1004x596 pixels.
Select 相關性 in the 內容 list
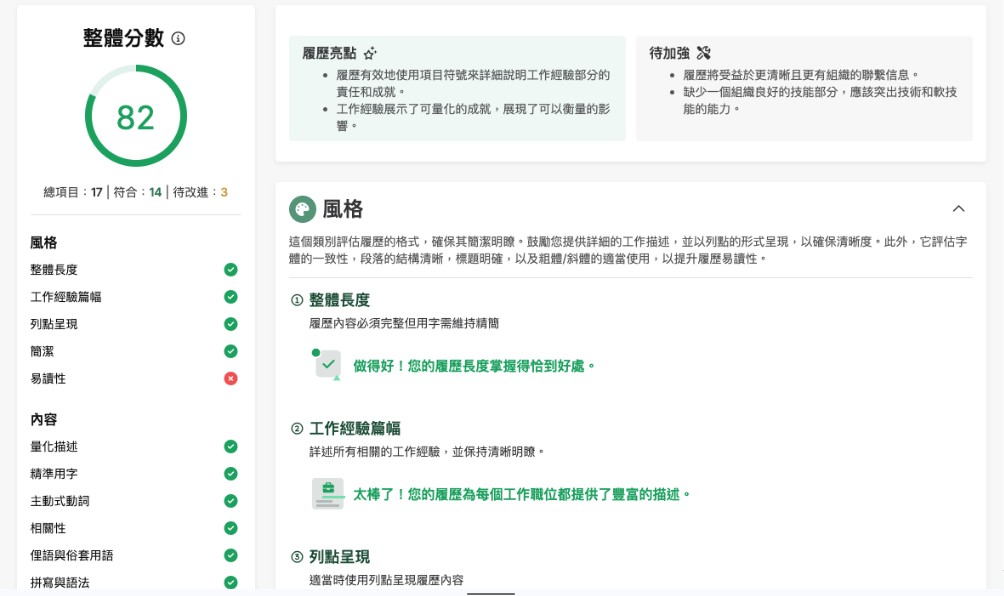point(48,528)
